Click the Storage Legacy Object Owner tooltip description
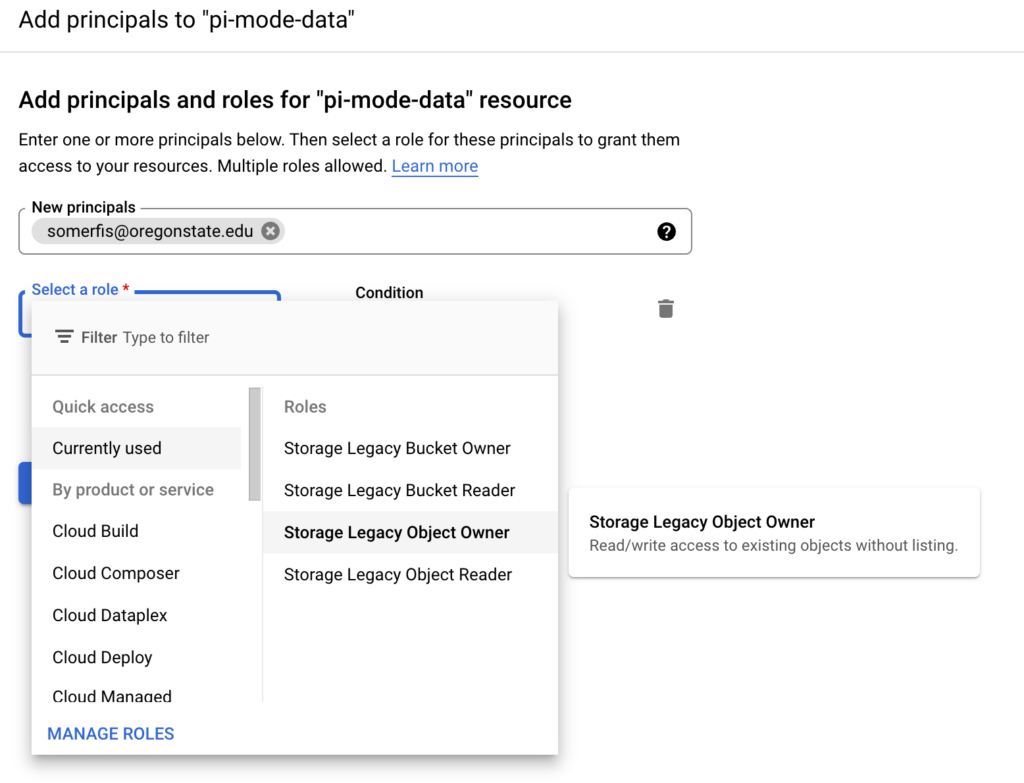1024x783 pixels. (773, 545)
